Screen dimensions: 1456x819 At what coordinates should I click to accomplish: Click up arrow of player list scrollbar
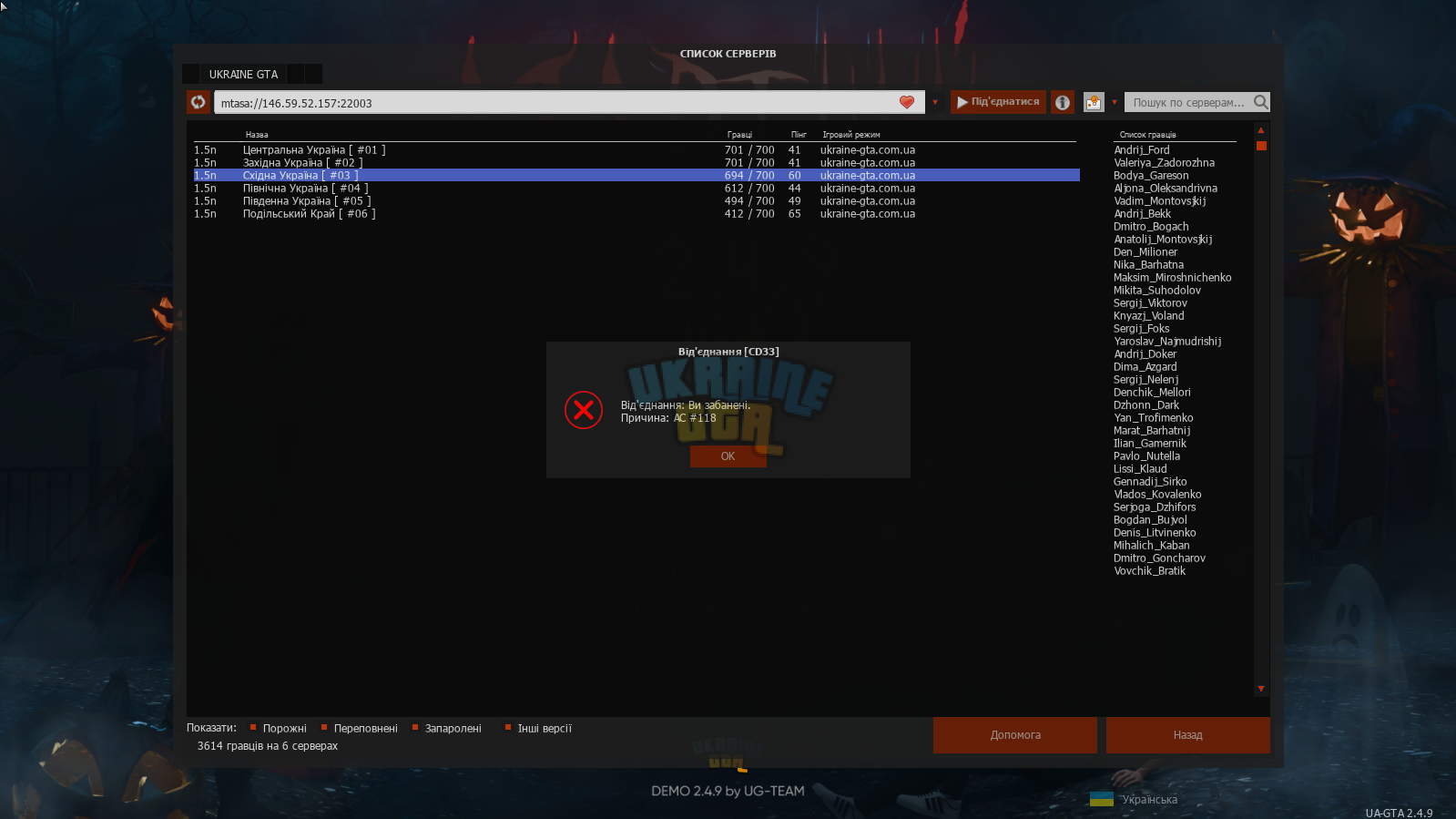pyautogui.click(x=1261, y=130)
